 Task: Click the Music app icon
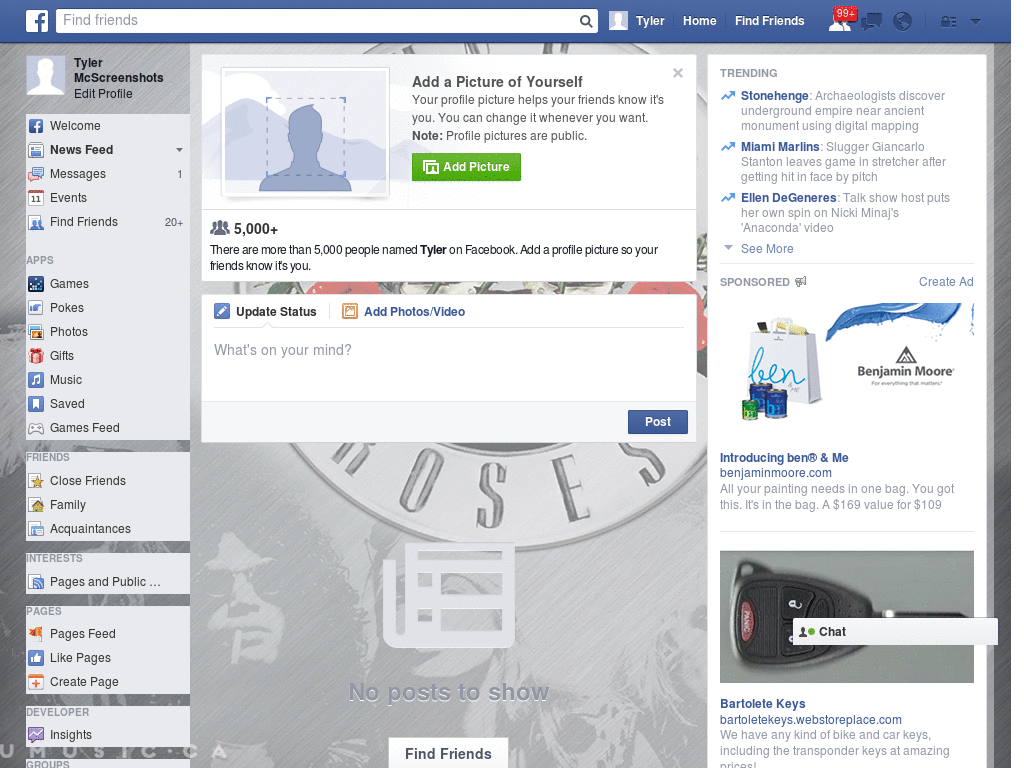(36, 380)
